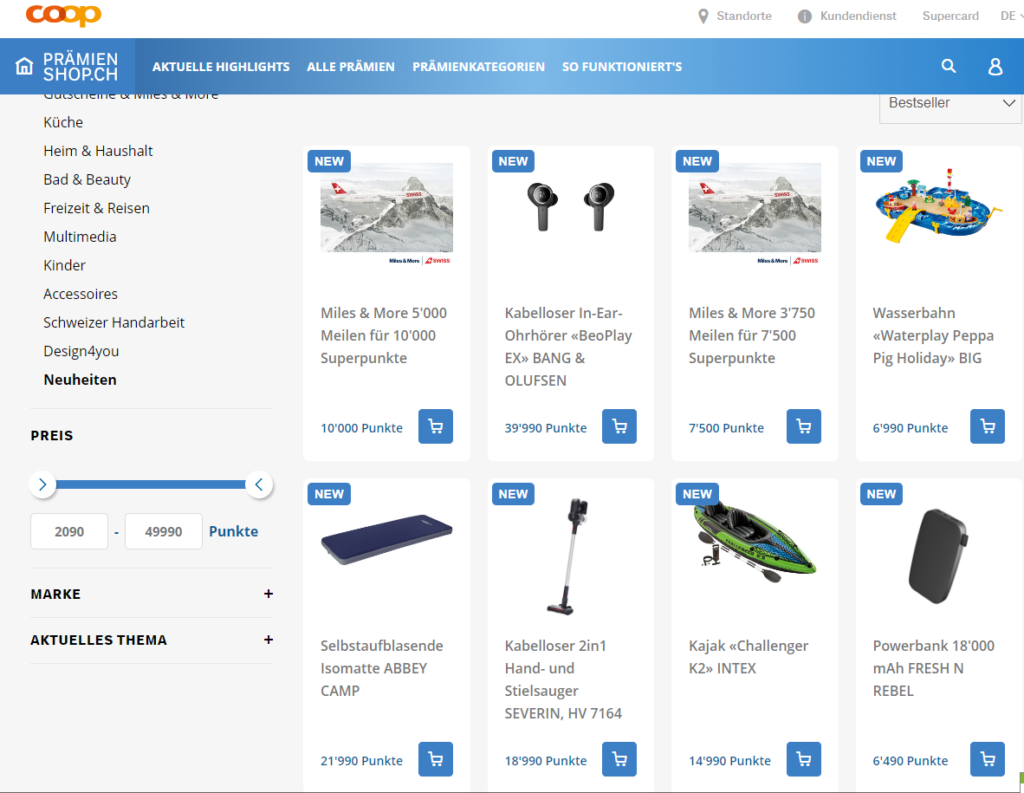Viewport: 1024px width, 793px height.
Task: Select the Kinder category
Action: (65, 265)
